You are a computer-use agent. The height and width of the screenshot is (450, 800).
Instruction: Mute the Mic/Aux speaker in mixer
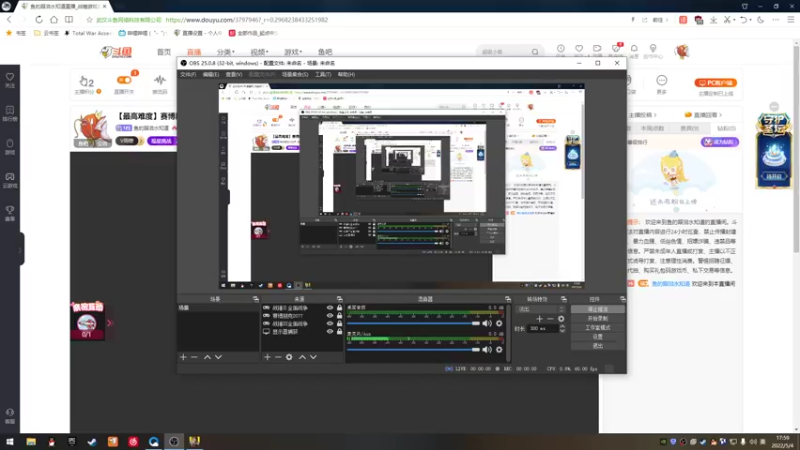coord(487,349)
